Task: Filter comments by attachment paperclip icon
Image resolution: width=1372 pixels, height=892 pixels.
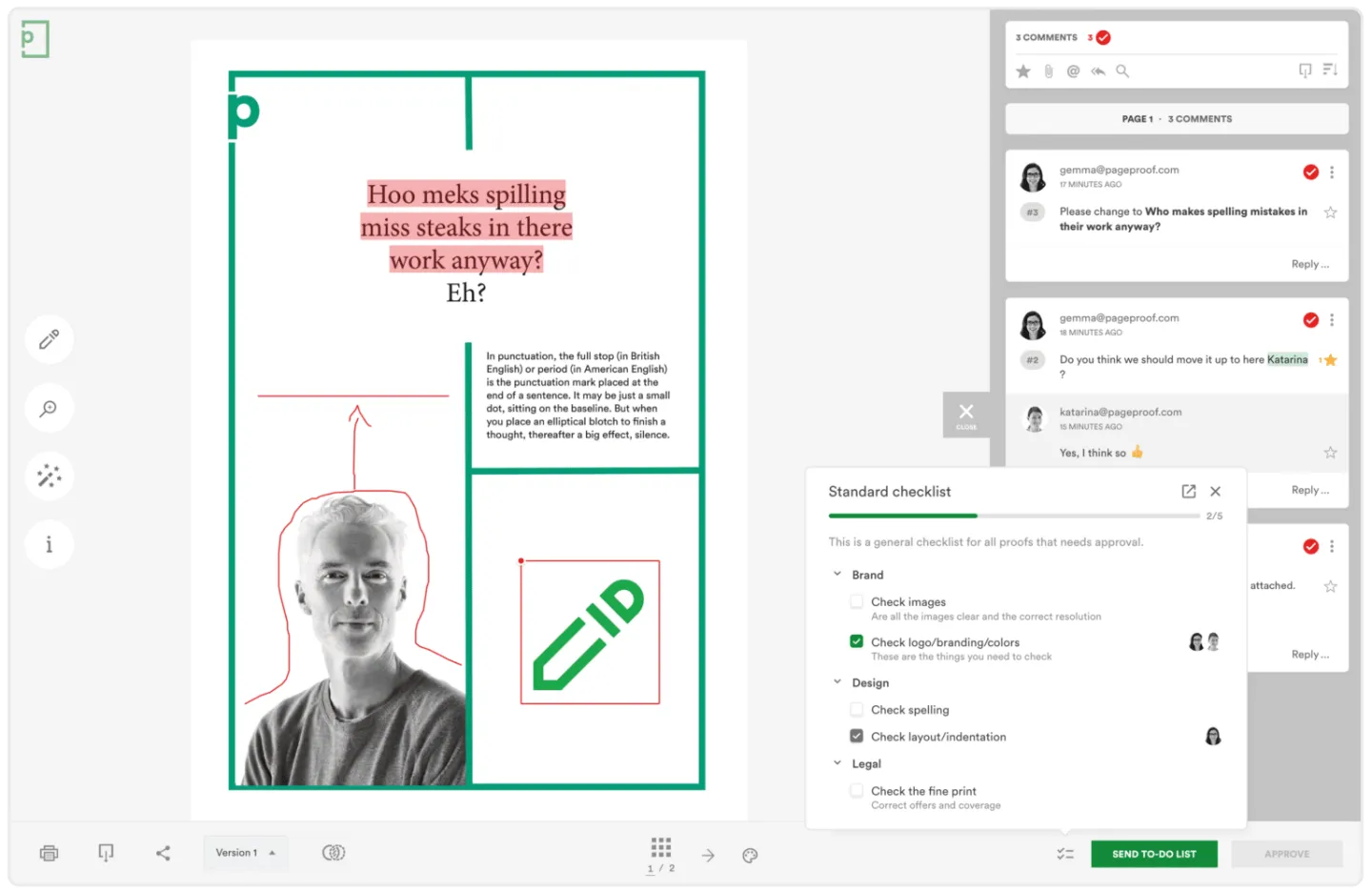Action: (1048, 71)
